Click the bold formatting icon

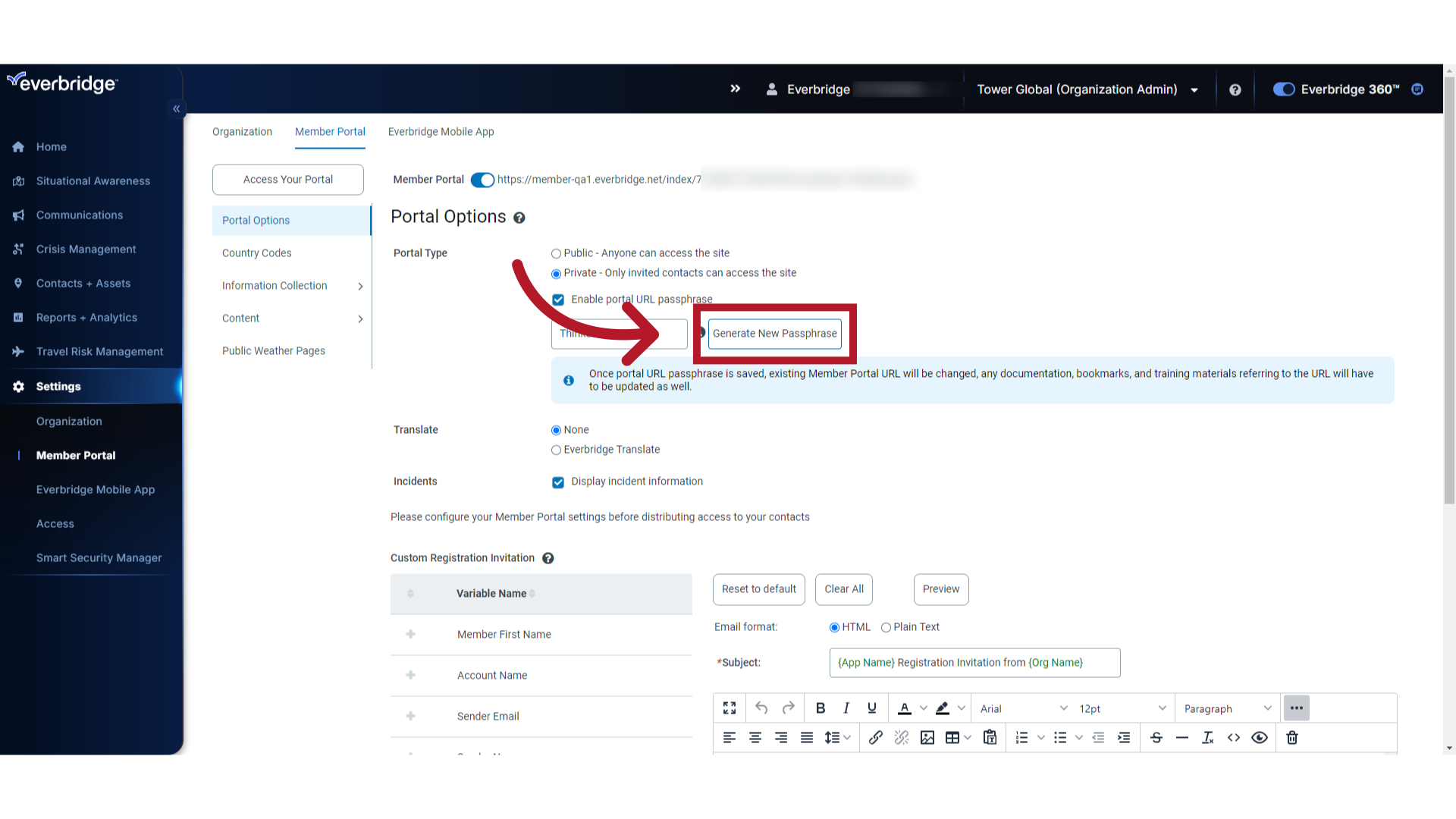point(820,708)
